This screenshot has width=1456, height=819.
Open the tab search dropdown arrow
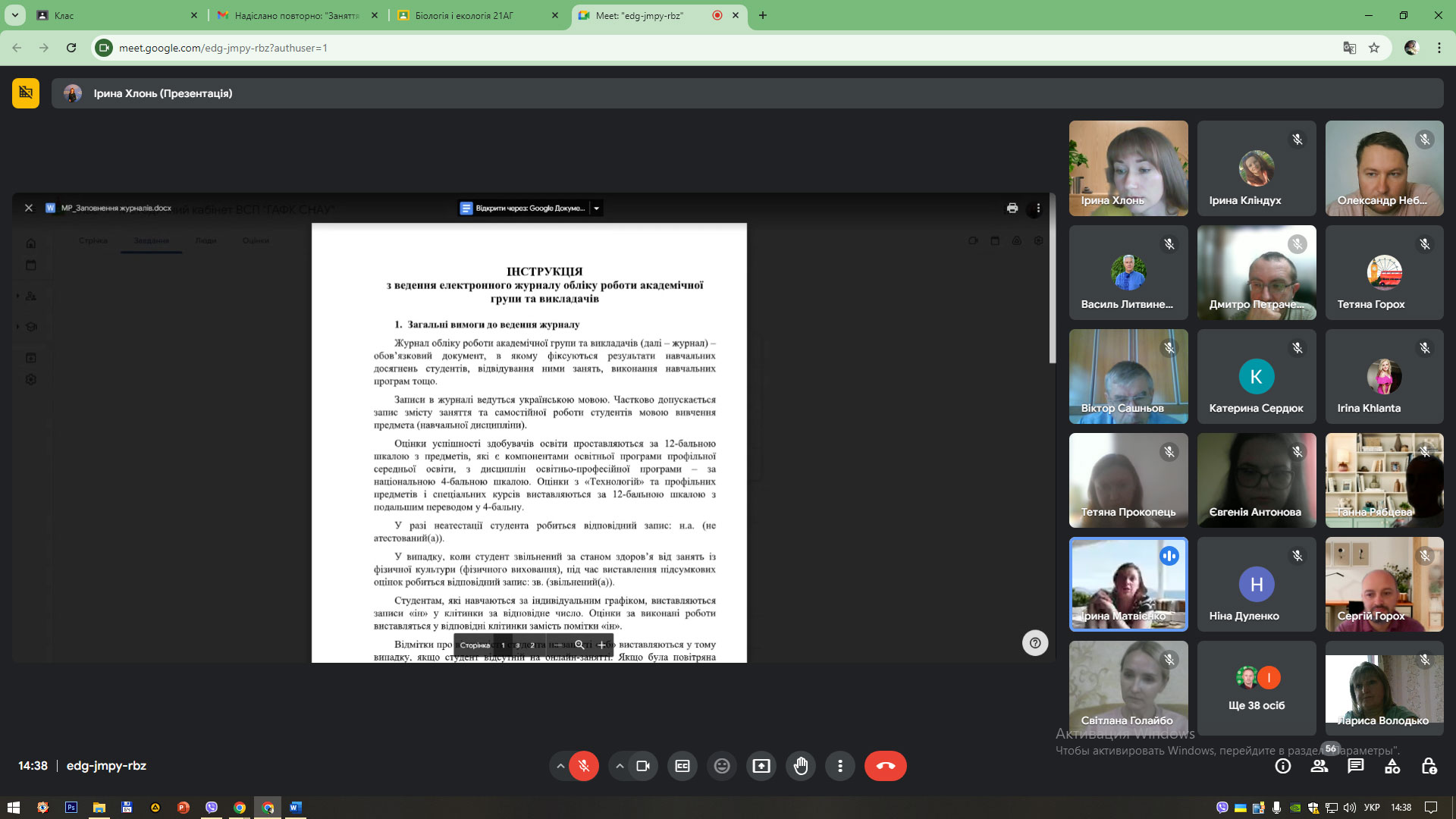coord(15,15)
